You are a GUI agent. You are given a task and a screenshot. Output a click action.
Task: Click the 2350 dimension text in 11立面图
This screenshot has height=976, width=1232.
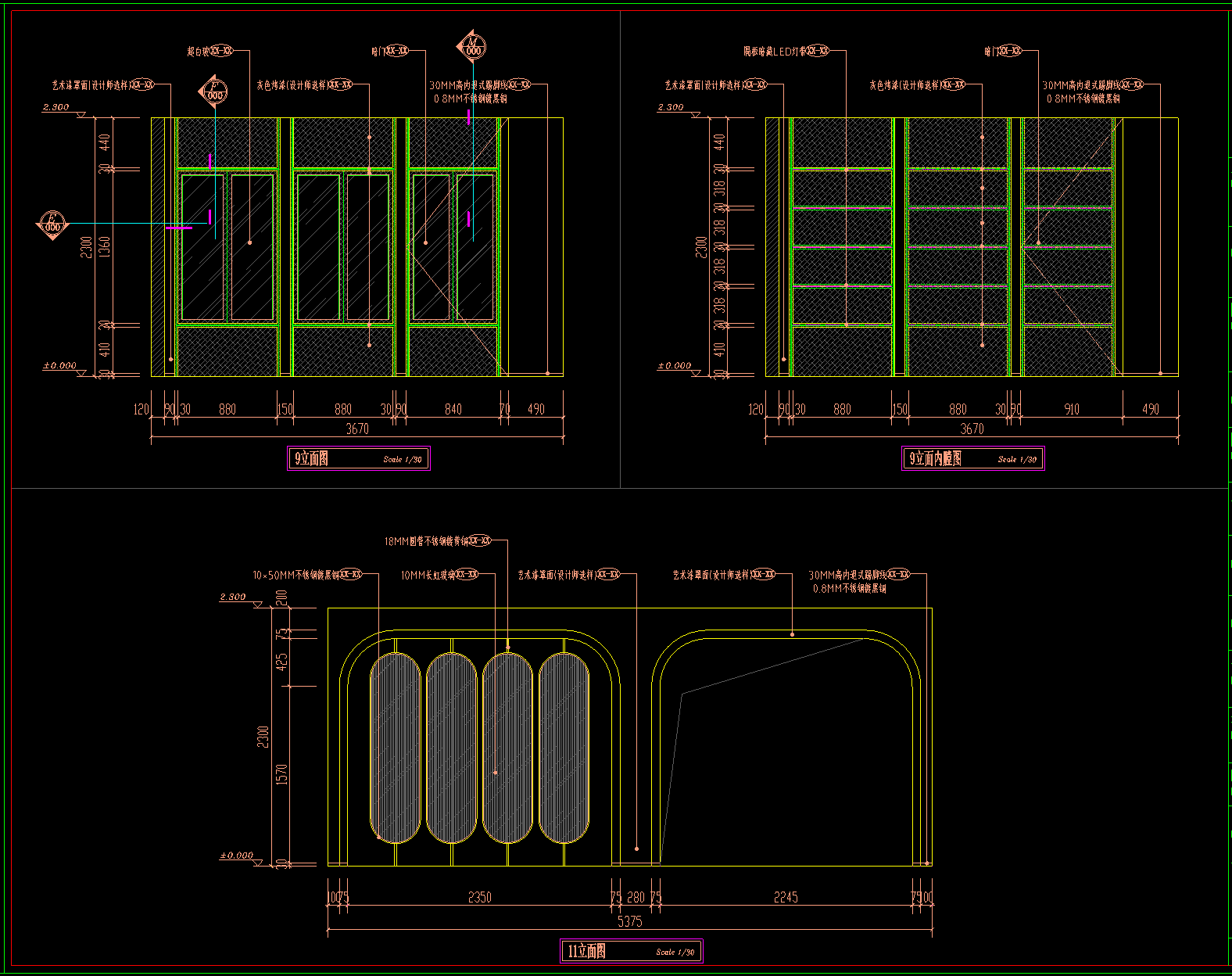479,897
